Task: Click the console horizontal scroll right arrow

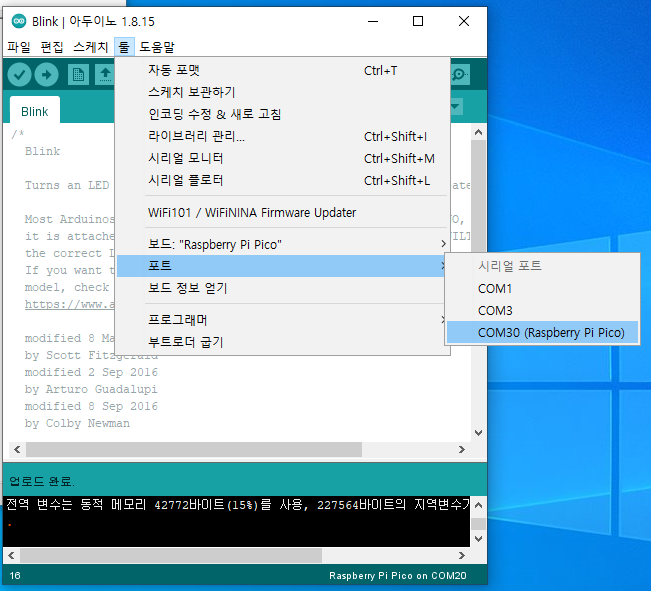Action: [461, 555]
